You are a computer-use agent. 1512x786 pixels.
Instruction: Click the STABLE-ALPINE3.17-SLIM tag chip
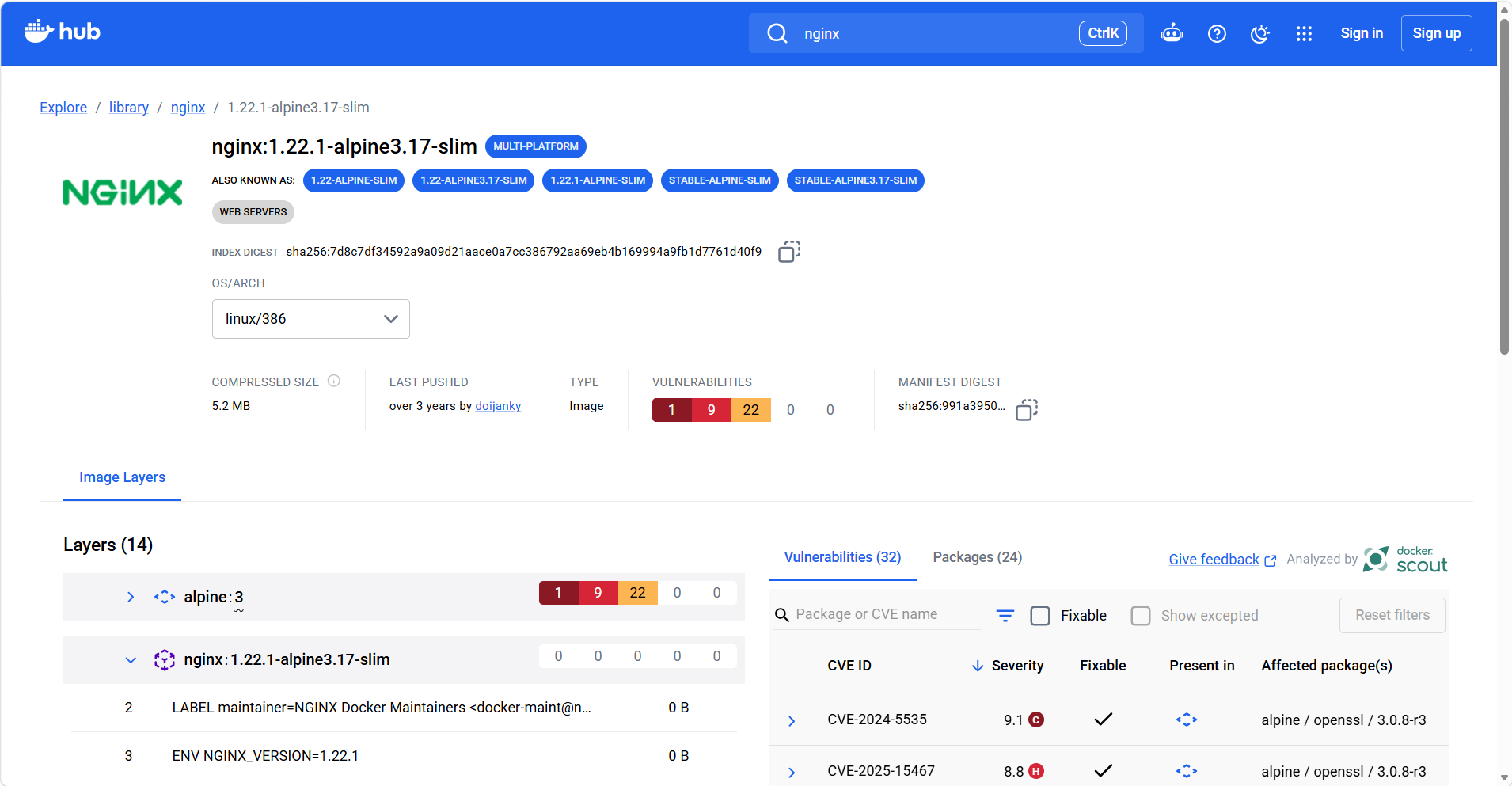click(856, 180)
